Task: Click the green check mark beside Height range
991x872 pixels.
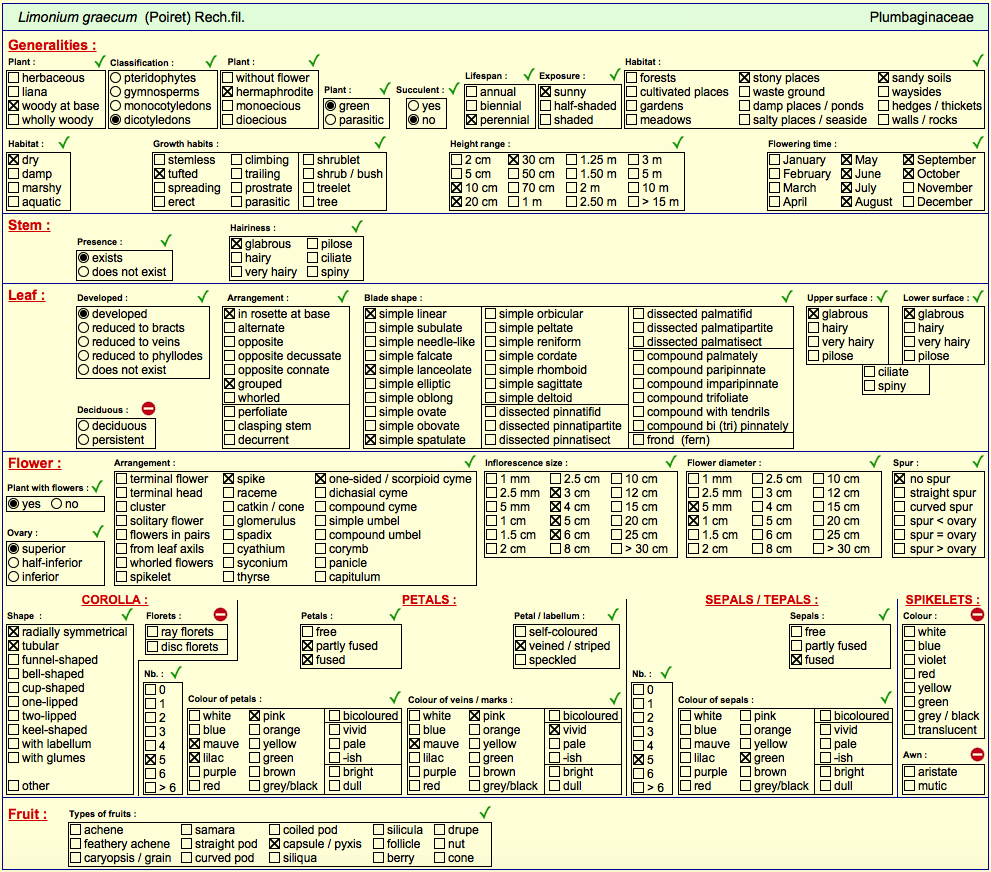Action: click(678, 142)
